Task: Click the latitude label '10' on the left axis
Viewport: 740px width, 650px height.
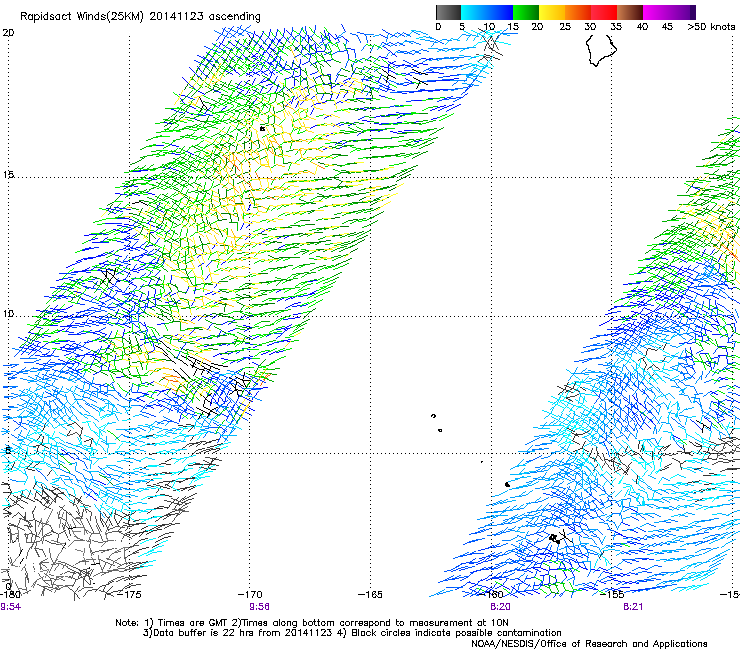Action: click(8, 314)
